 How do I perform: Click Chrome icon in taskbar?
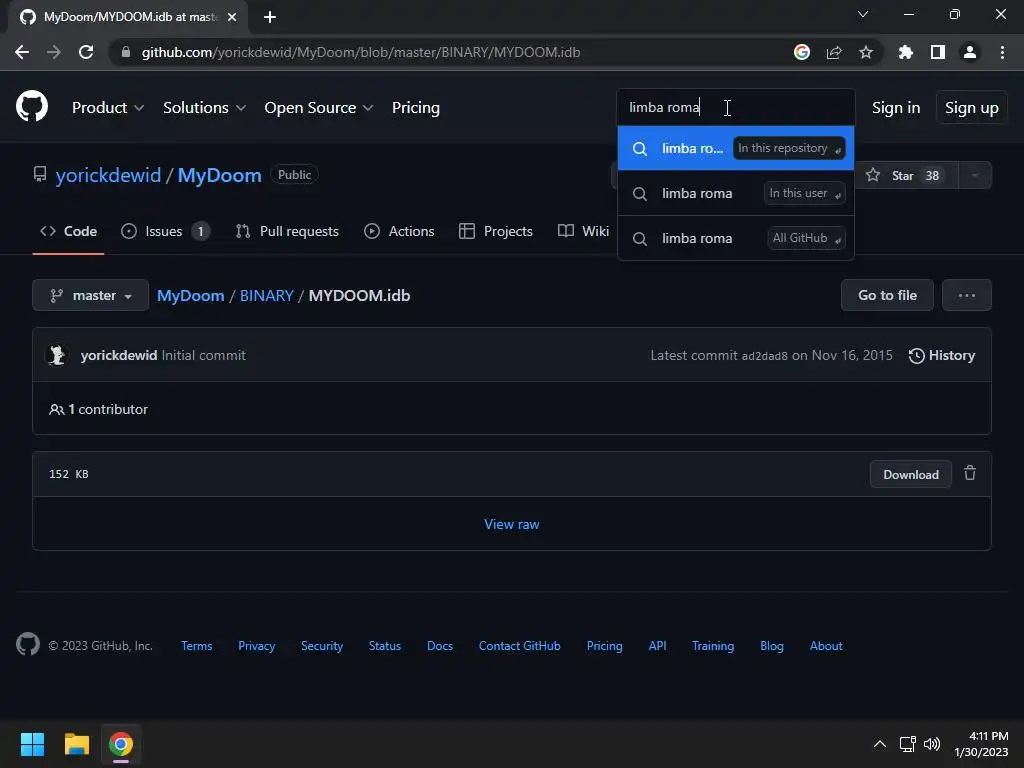[121, 744]
